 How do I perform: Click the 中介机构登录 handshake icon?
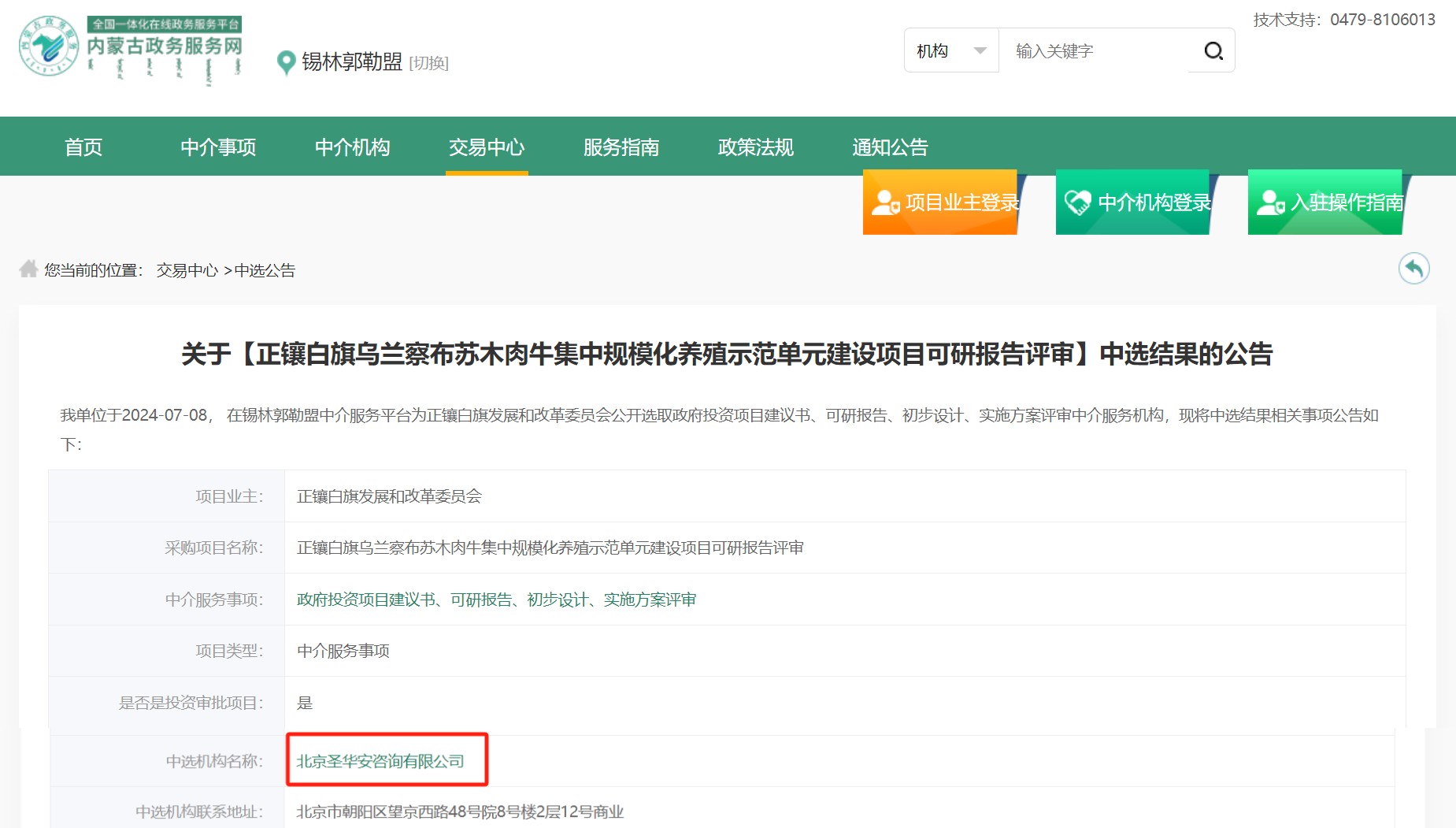click(1078, 202)
